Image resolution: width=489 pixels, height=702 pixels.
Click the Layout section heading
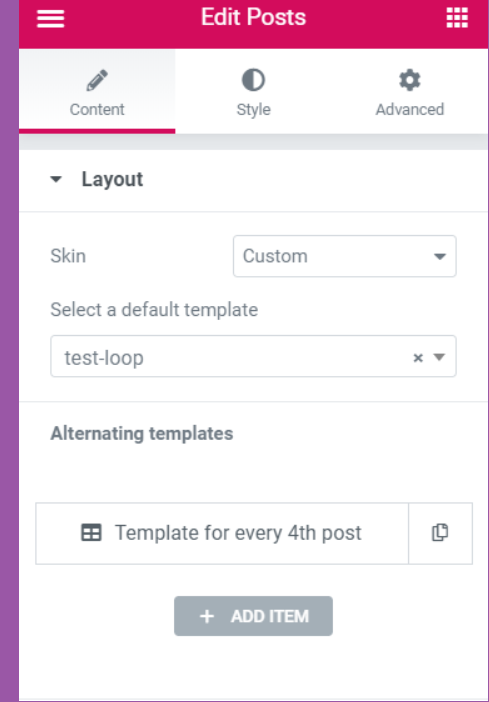click(x=112, y=180)
